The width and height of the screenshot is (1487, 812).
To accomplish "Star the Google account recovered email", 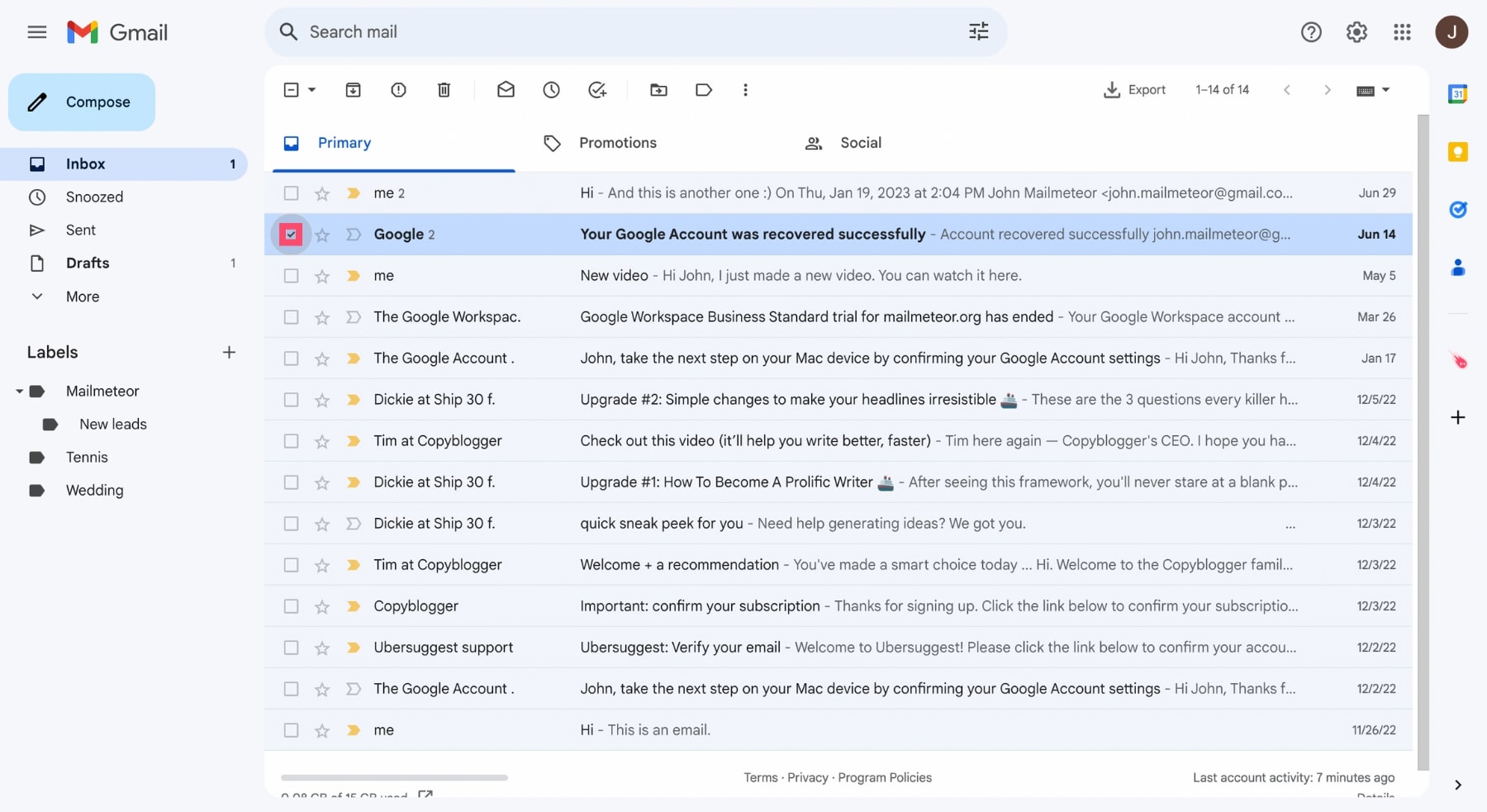I will (322, 235).
